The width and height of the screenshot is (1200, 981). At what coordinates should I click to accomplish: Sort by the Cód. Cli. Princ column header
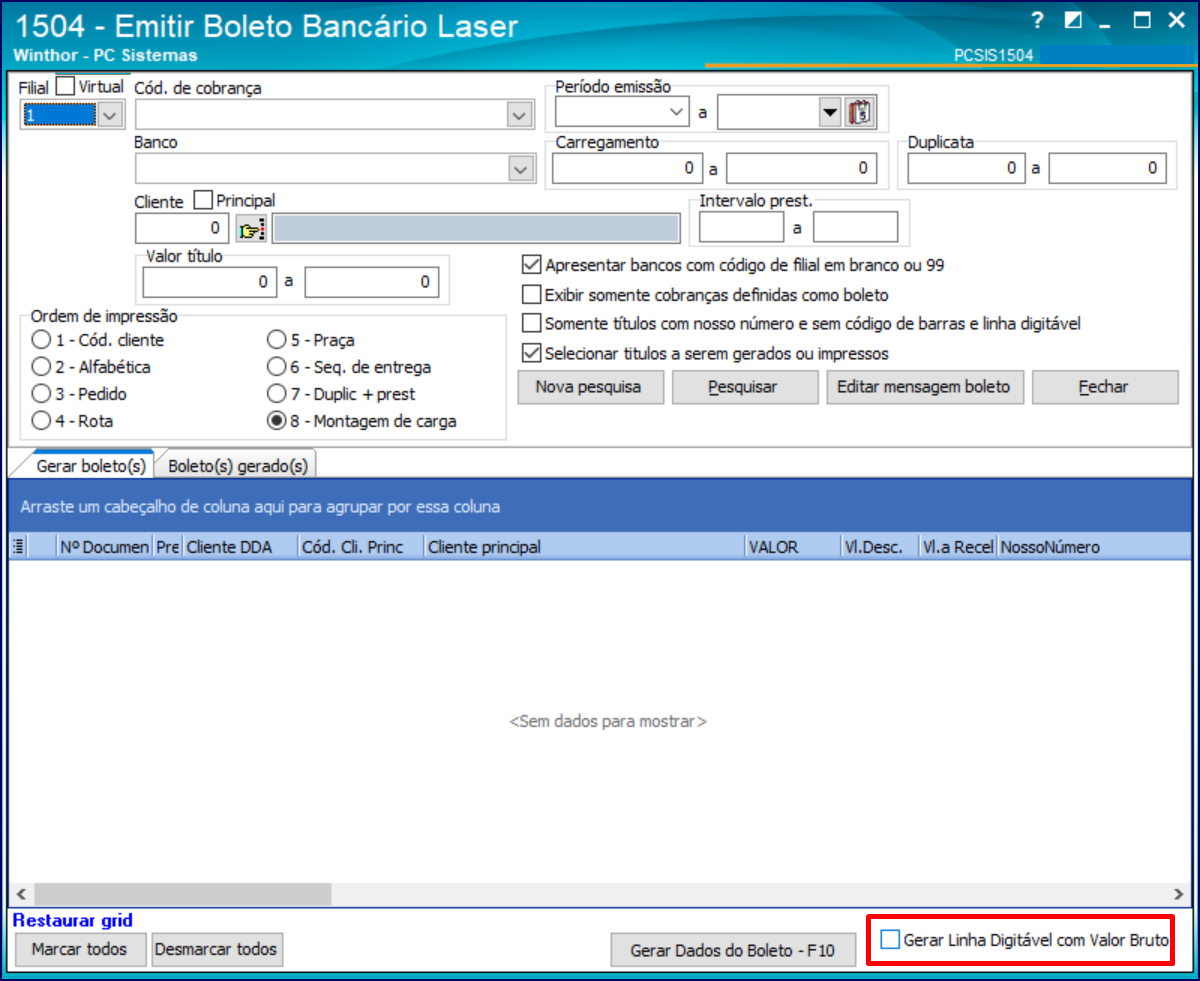tap(360, 547)
